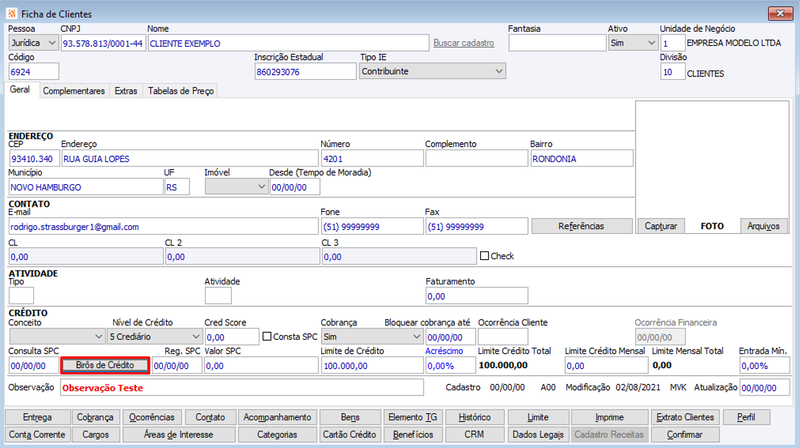
Task: Follow the Buscar cadastro link
Action: tap(464, 43)
